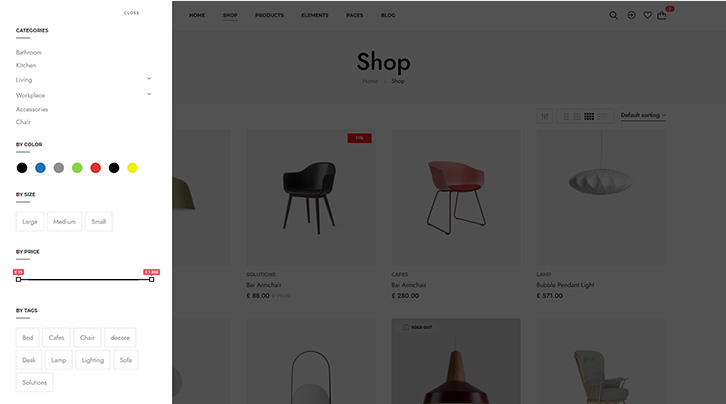
Task: Switch to two-column grid view icon
Action: point(566,116)
